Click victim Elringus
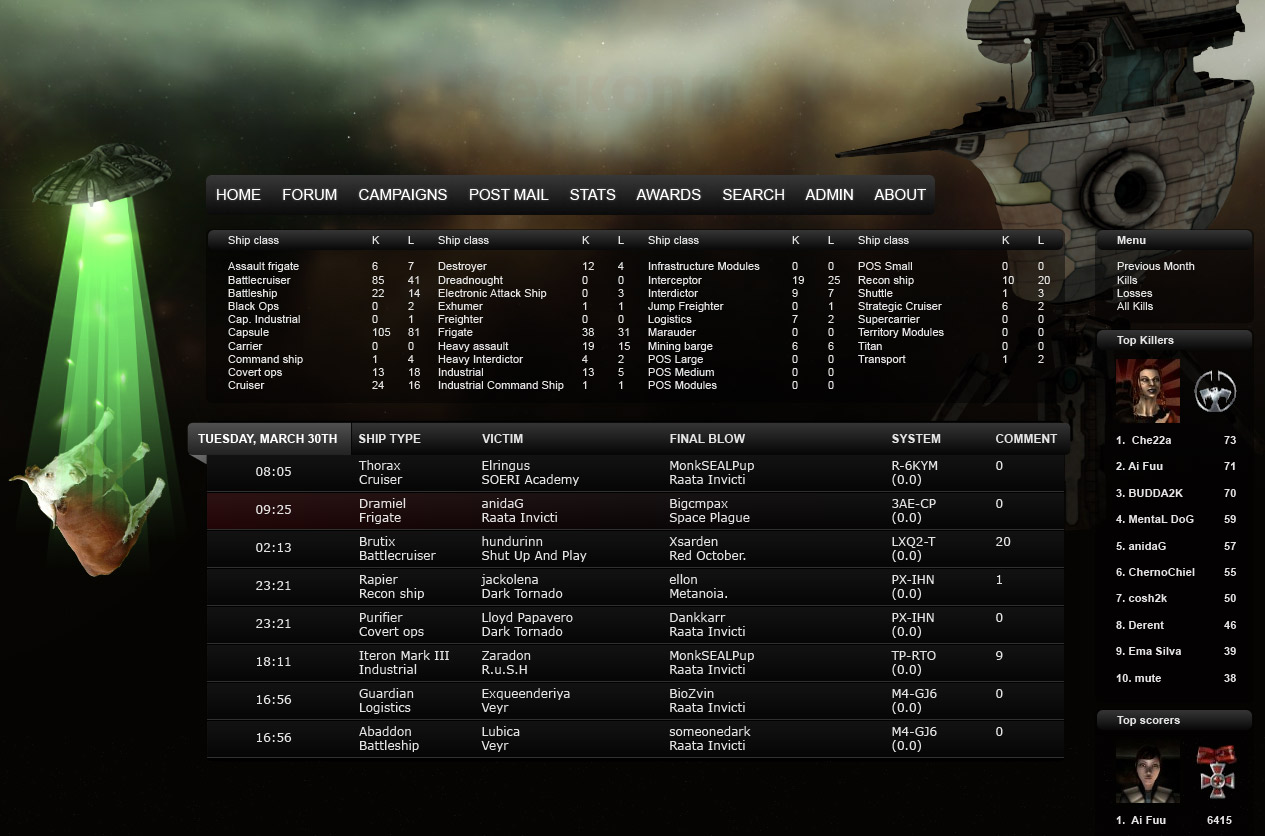The width and height of the screenshot is (1265, 836). click(506, 466)
